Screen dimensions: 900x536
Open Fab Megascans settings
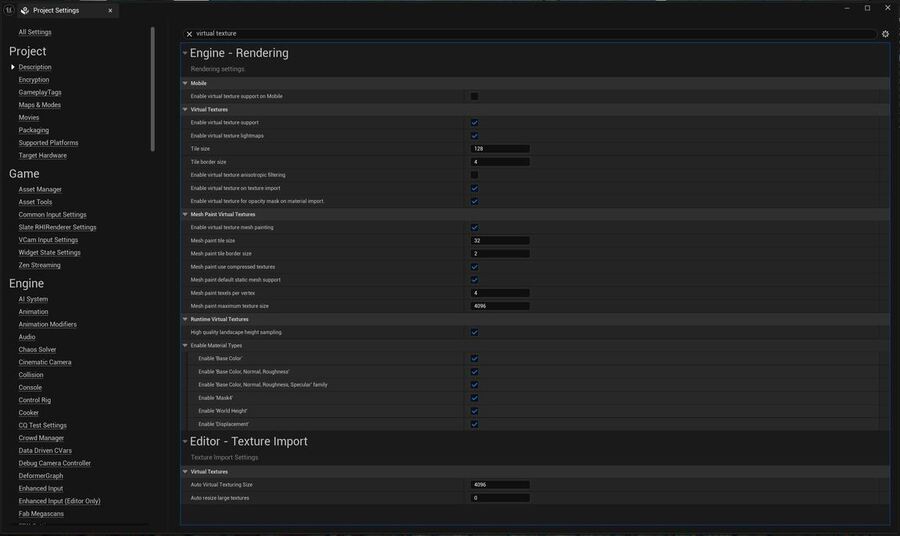coord(41,514)
